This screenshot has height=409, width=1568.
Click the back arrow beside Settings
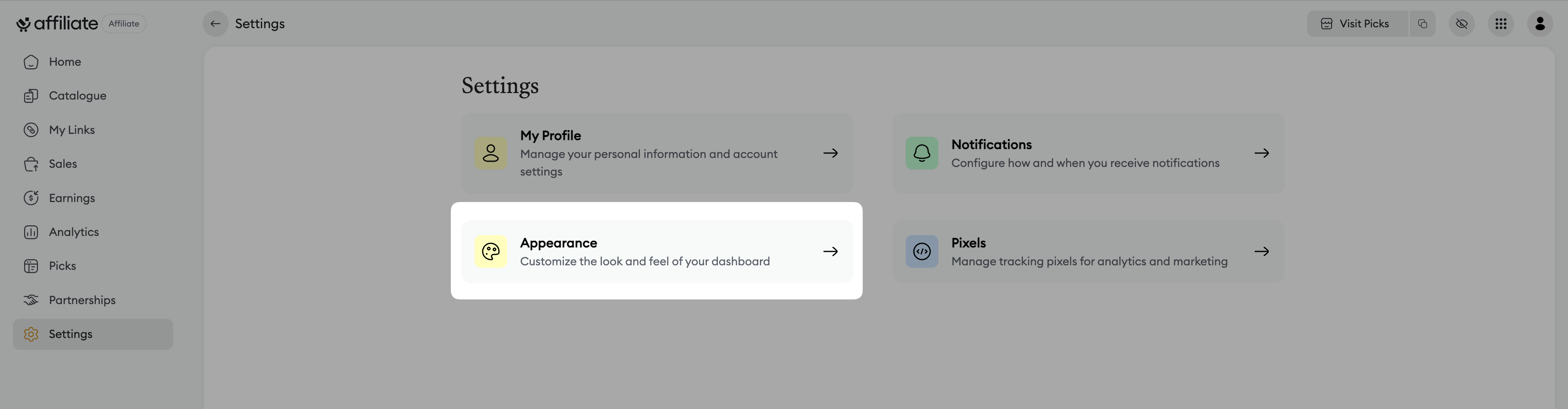click(x=215, y=24)
